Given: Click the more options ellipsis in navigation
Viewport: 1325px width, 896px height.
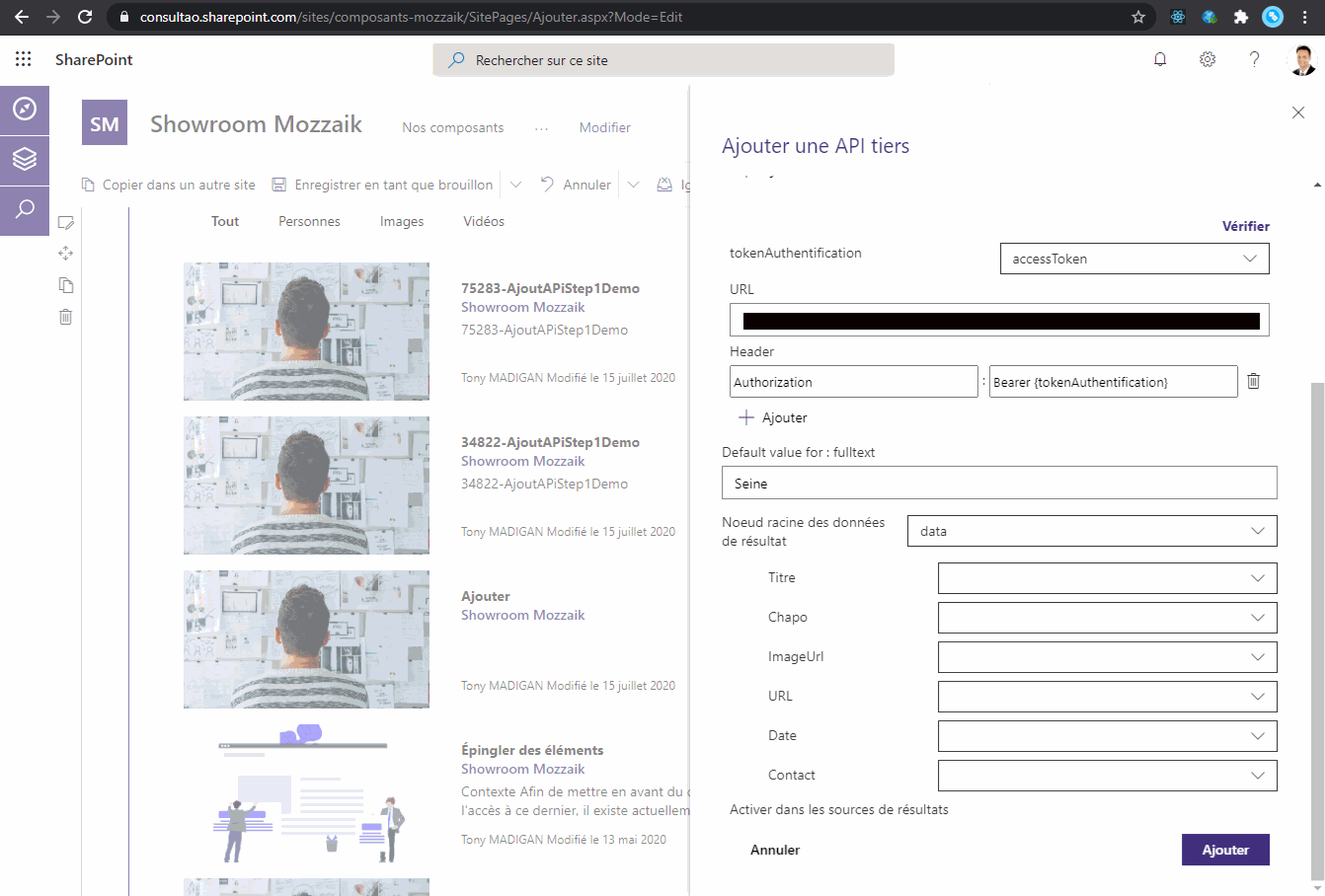Looking at the screenshot, I should coord(541,128).
